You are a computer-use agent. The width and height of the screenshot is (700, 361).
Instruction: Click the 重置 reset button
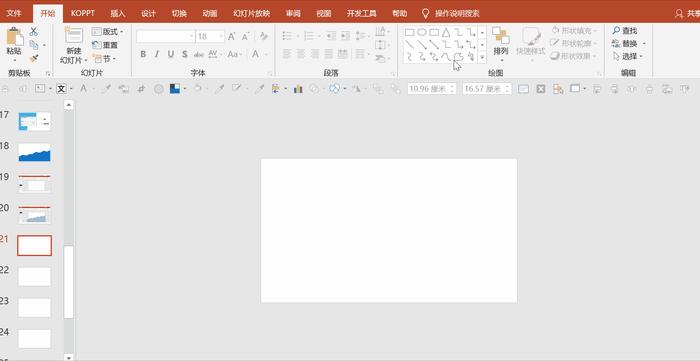click(x=105, y=45)
